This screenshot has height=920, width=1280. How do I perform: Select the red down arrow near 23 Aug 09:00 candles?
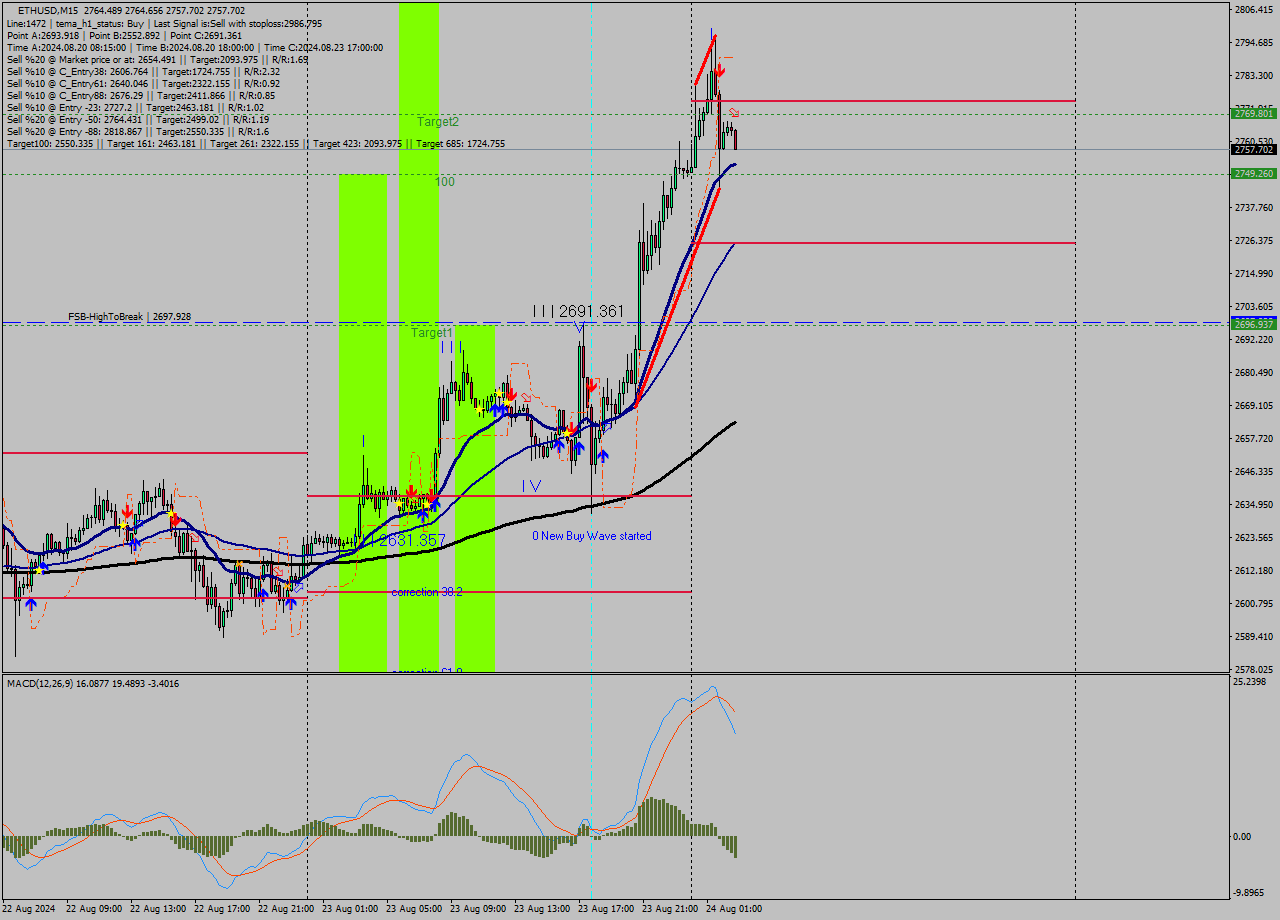[x=511, y=396]
